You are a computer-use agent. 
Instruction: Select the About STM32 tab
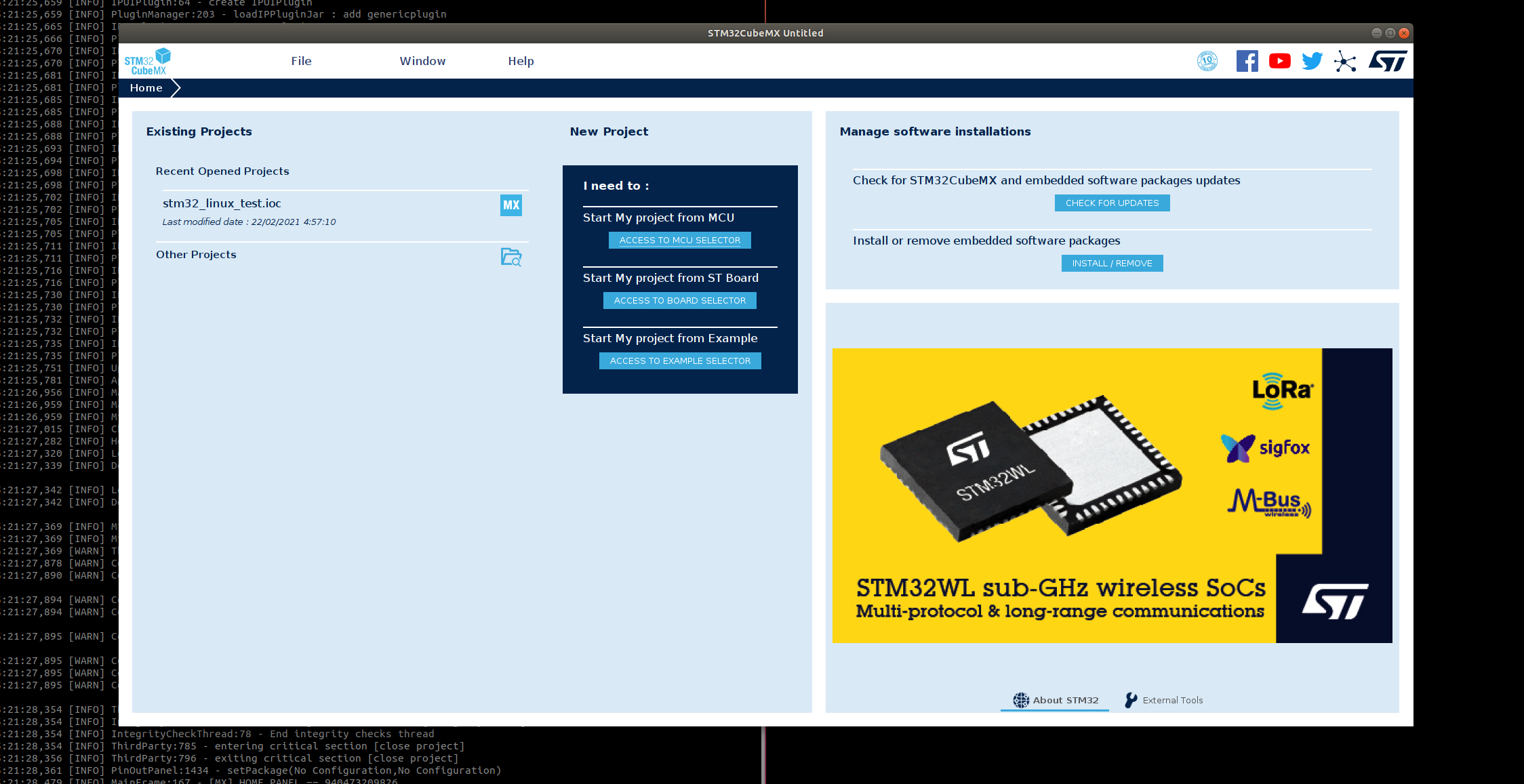[x=1056, y=700]
